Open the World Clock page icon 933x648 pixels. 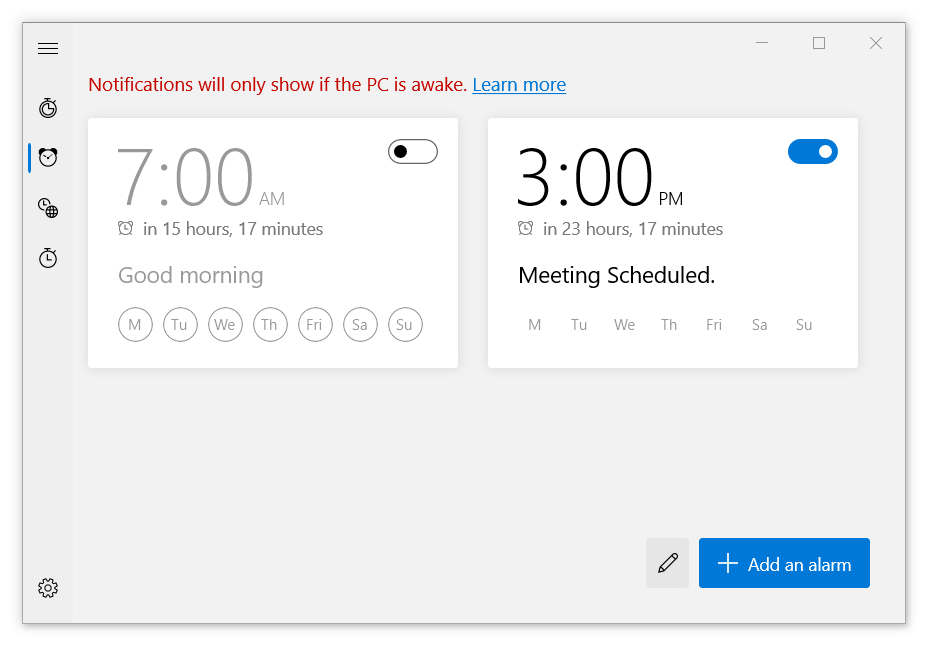click(48, 208)
